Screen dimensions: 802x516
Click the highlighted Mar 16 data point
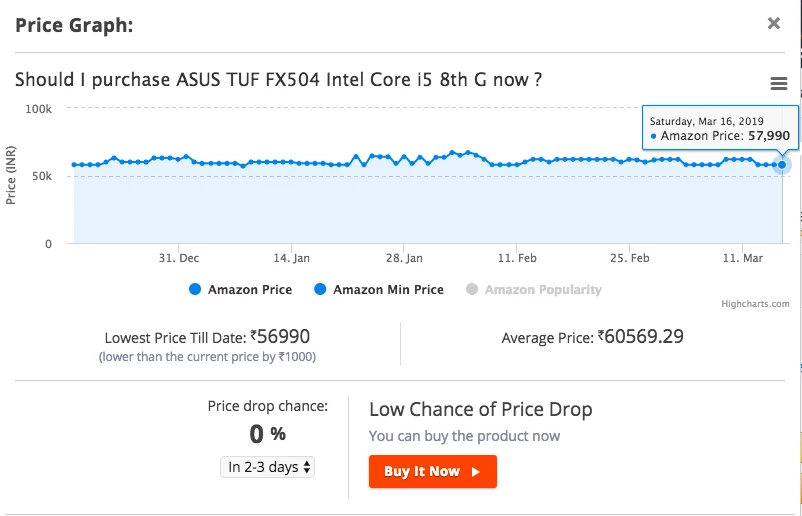click(x=782, y=165)
